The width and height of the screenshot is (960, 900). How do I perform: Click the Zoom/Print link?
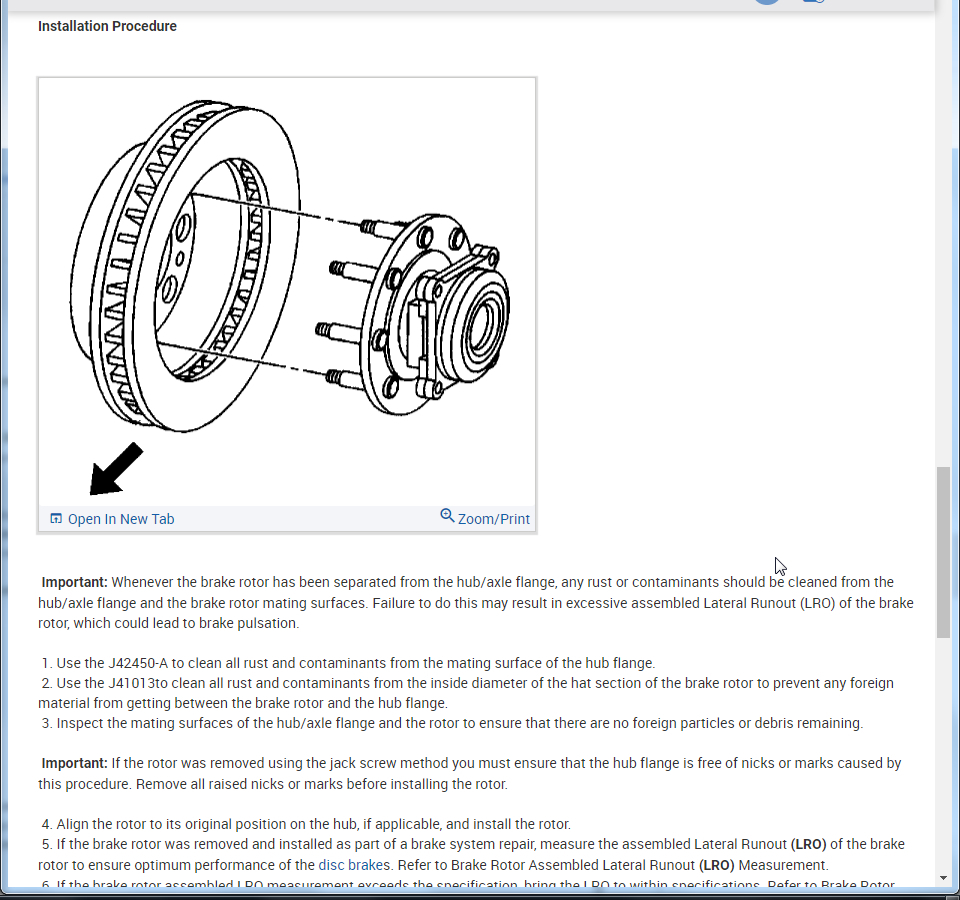point(493,519)
